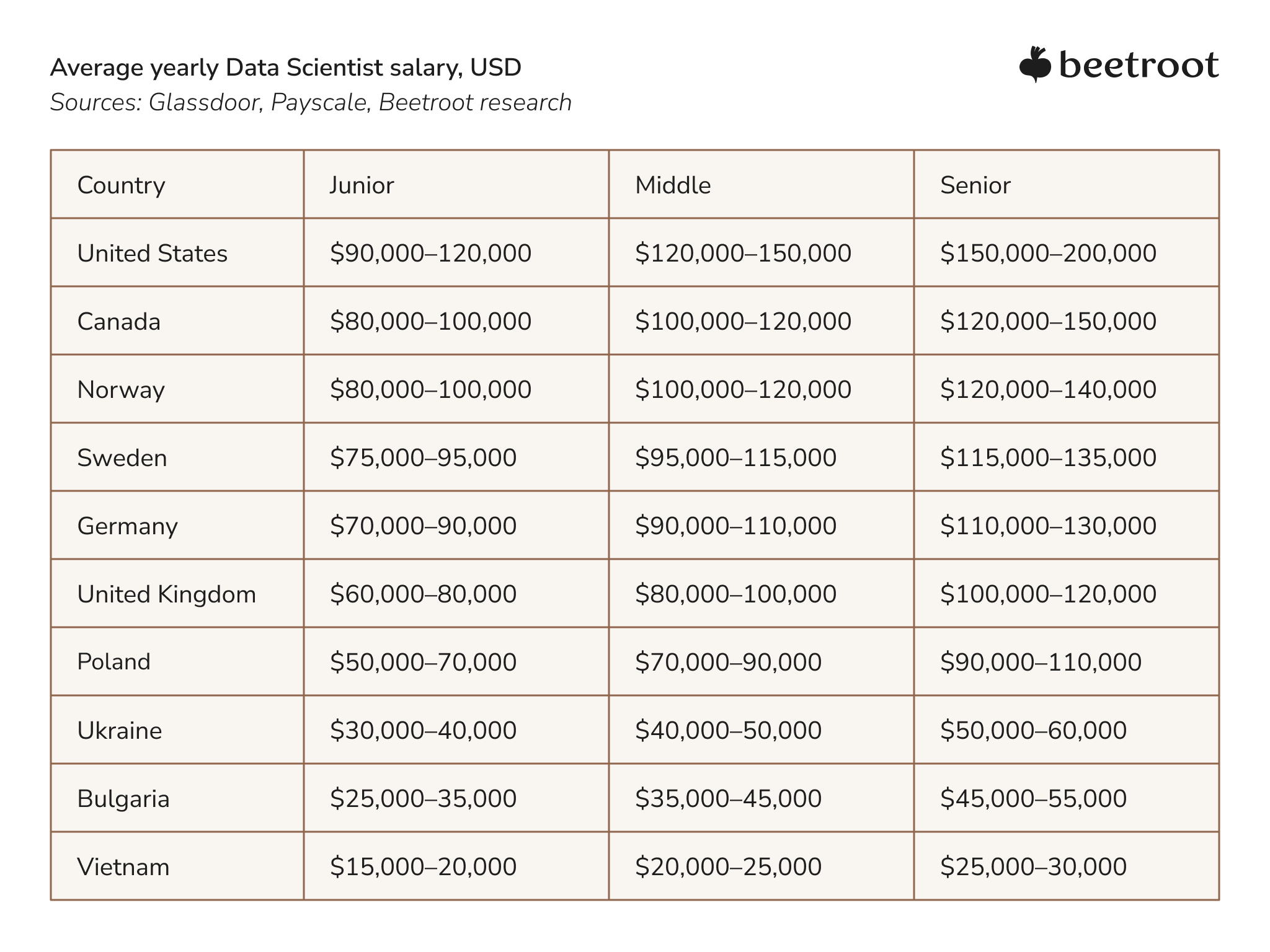Select the Senior column header

coord(975,185)
